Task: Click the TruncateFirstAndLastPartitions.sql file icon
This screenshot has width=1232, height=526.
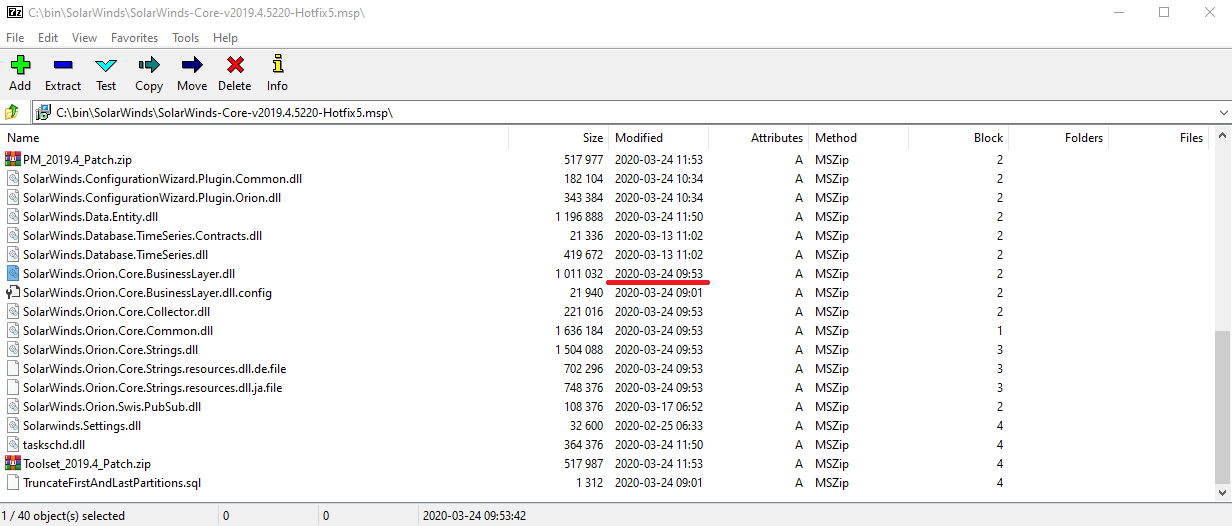Action: [x=13, y=482]
